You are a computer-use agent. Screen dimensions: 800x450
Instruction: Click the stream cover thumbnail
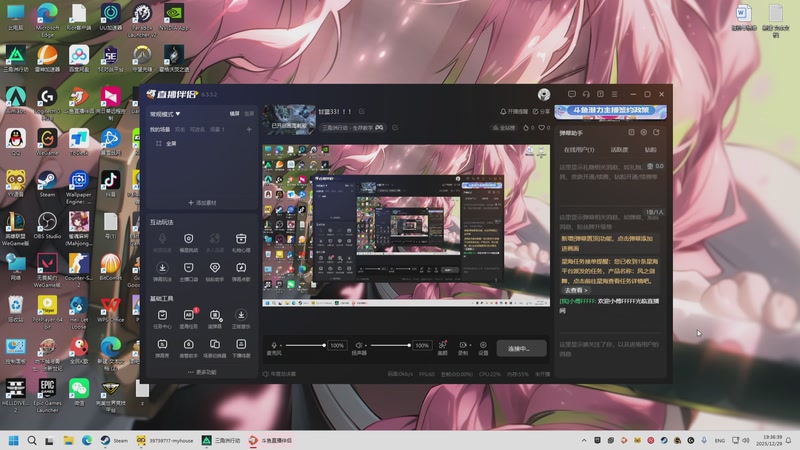coord(289,119)
